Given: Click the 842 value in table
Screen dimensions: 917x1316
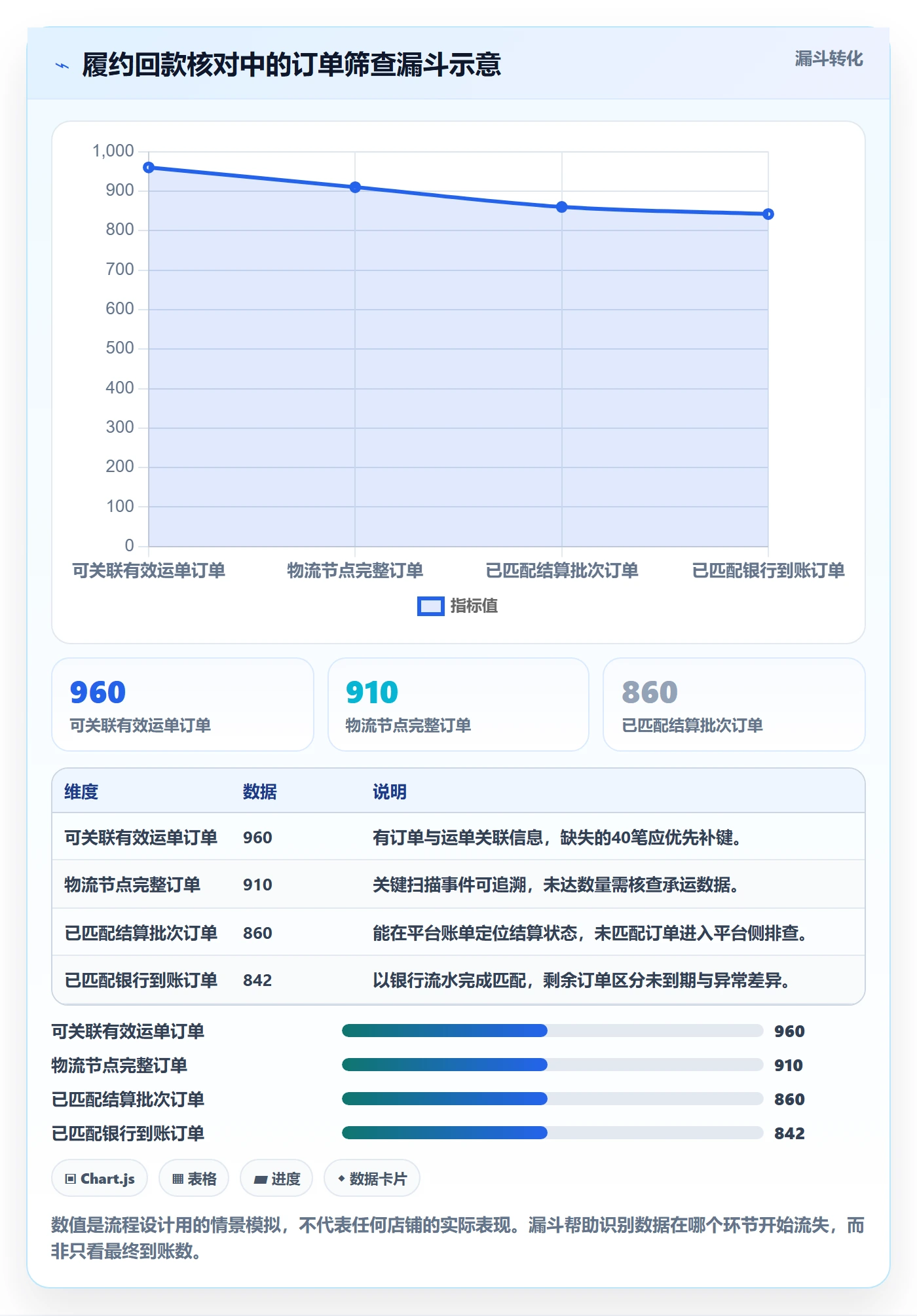Looking at the screenshot, I should [257, 980].
